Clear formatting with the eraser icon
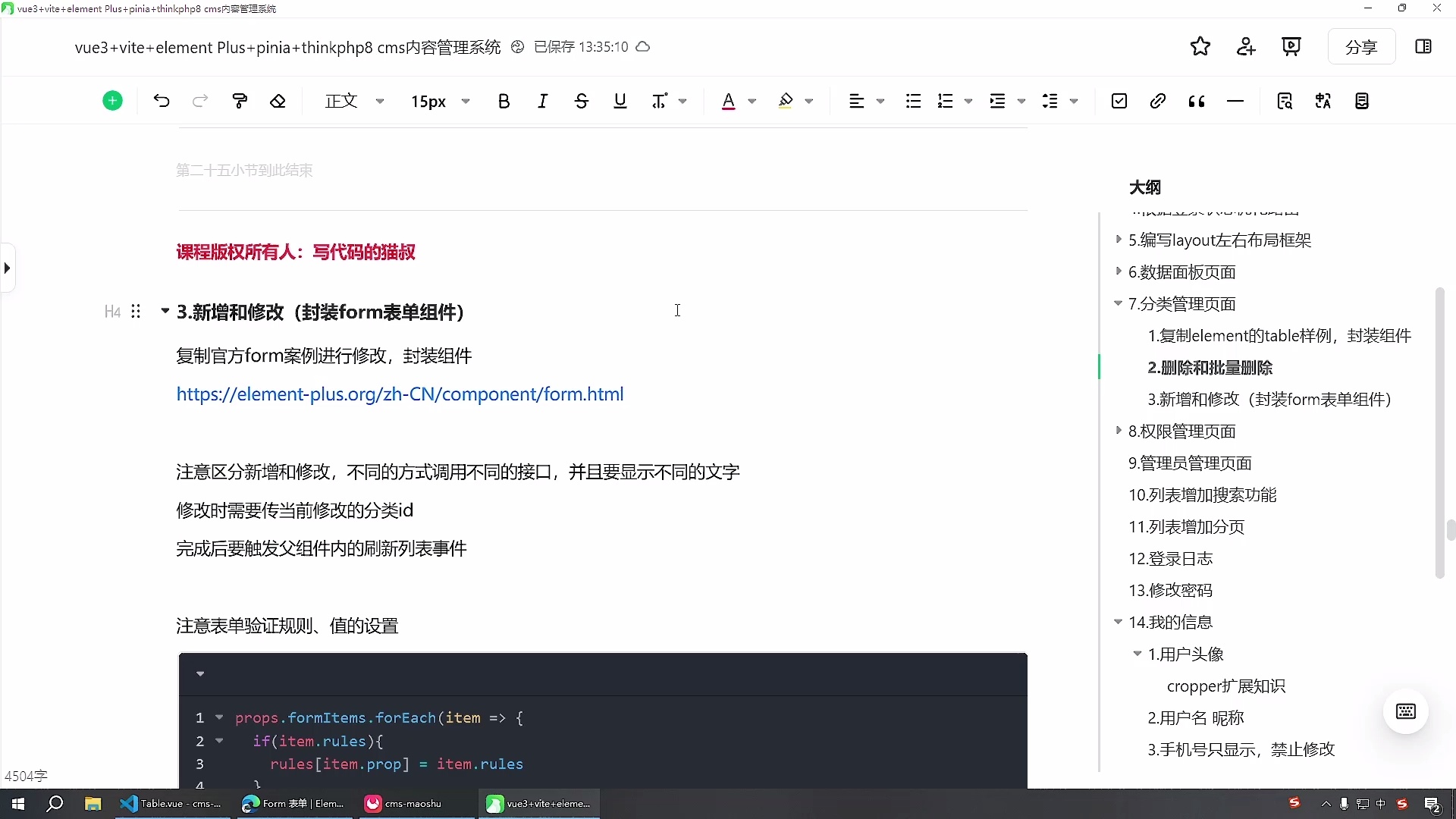The width and height of the screenshot is (1456, 819). coord(278,101)
